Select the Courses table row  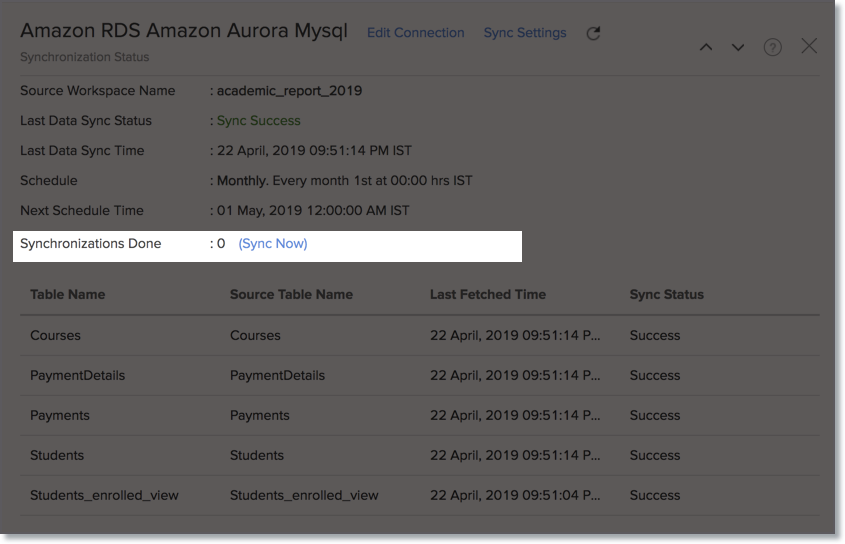(420, 335)
